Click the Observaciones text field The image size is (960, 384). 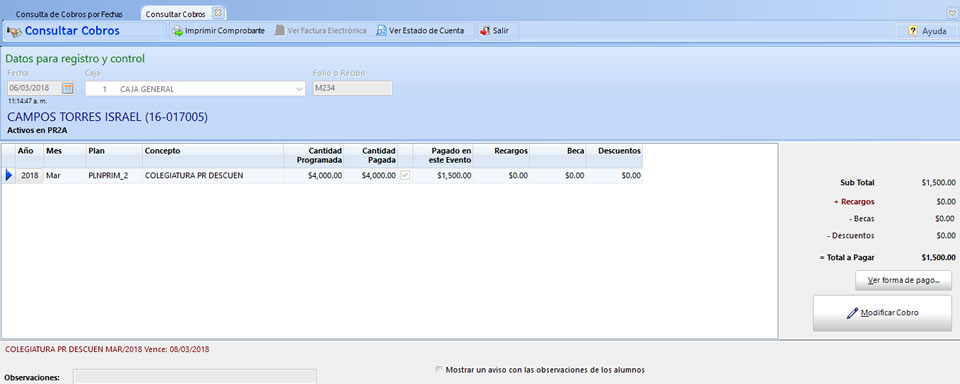pos(195,377)
